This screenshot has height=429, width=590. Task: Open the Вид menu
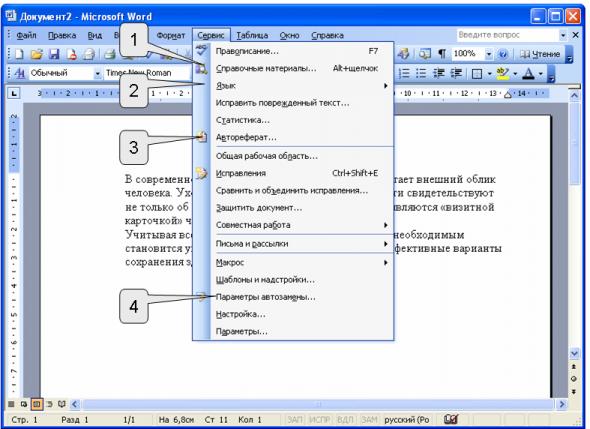pos(95,35)
